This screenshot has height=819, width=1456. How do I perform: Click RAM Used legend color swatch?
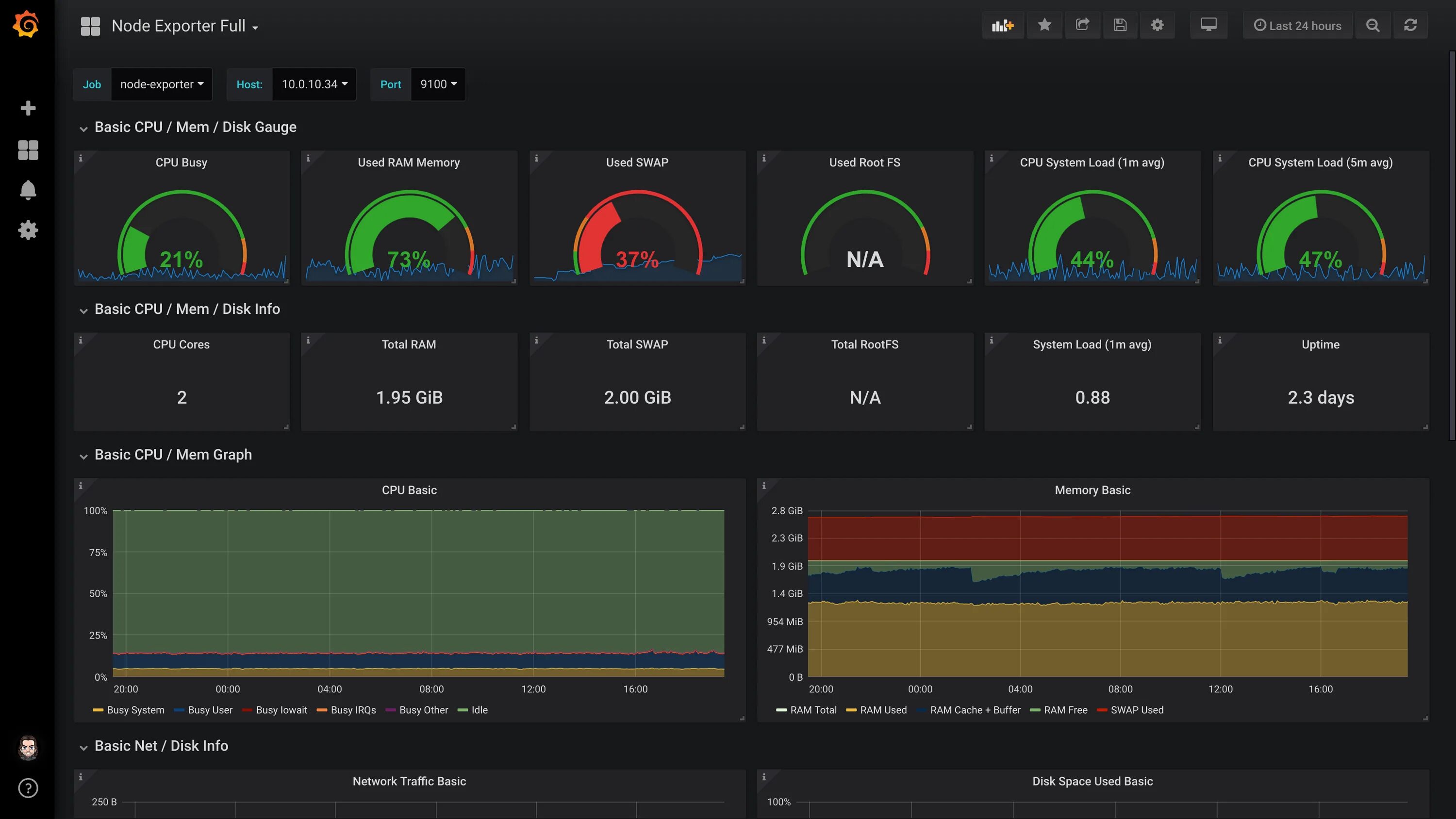coord(851,710)
